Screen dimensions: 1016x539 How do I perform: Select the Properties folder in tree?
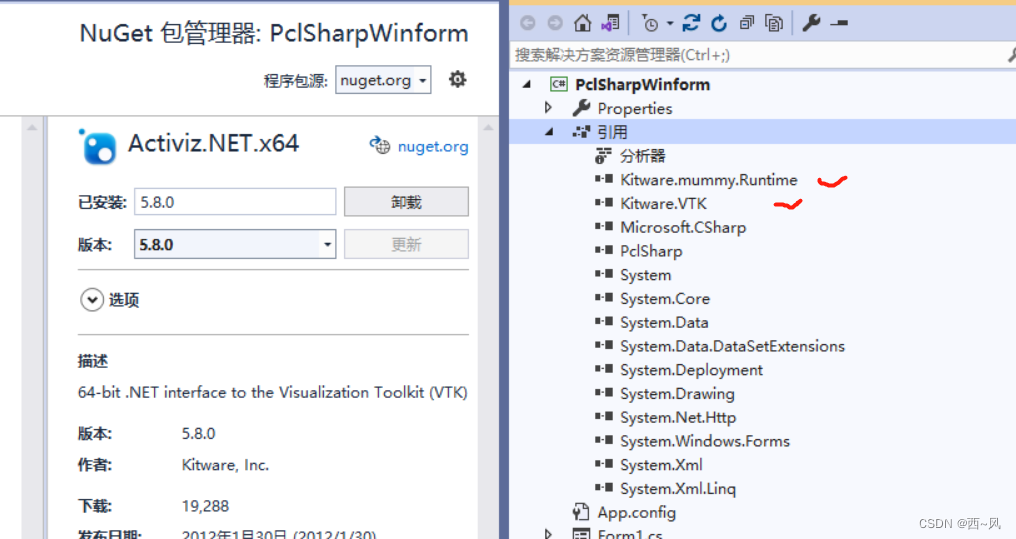pyautogui.click(x=634, y=108)
